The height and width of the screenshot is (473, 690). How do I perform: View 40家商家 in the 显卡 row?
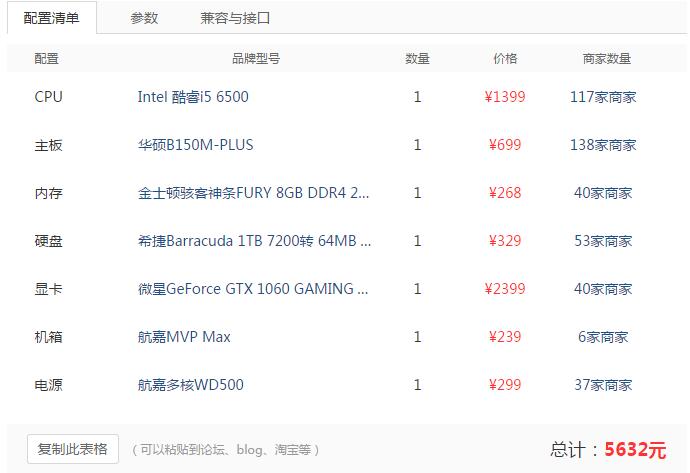pos(603,289)
